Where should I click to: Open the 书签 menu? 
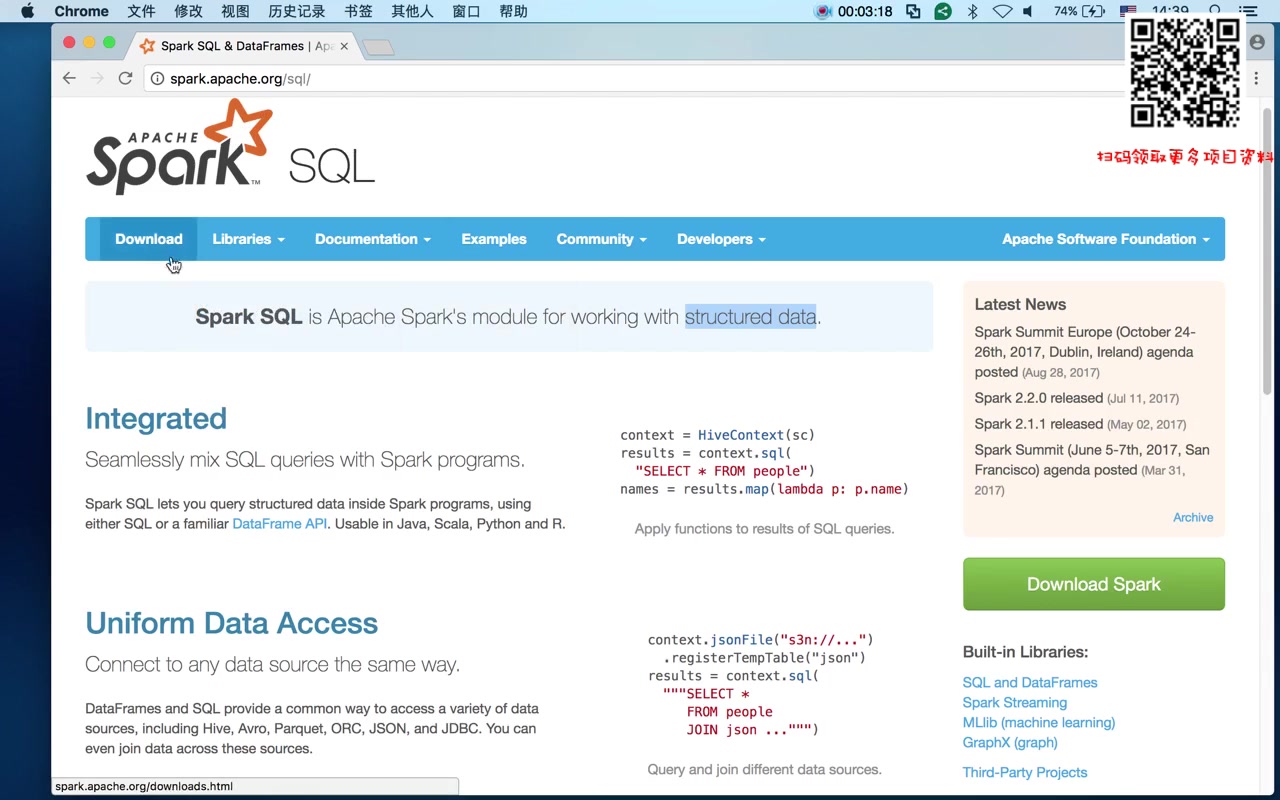coord(358,11)
